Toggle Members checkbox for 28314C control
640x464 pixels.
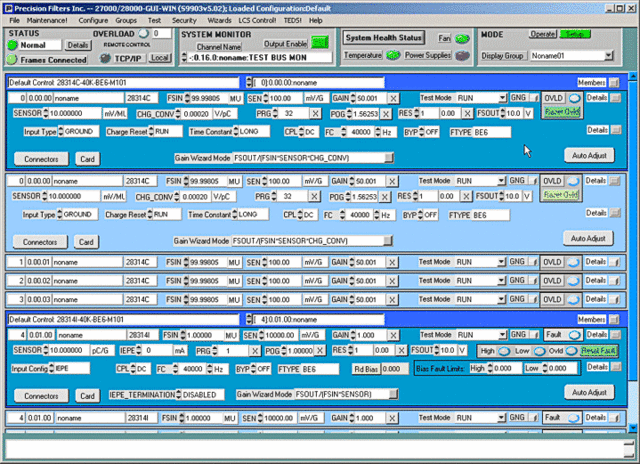pyautogui.click(x=614, y=83)
